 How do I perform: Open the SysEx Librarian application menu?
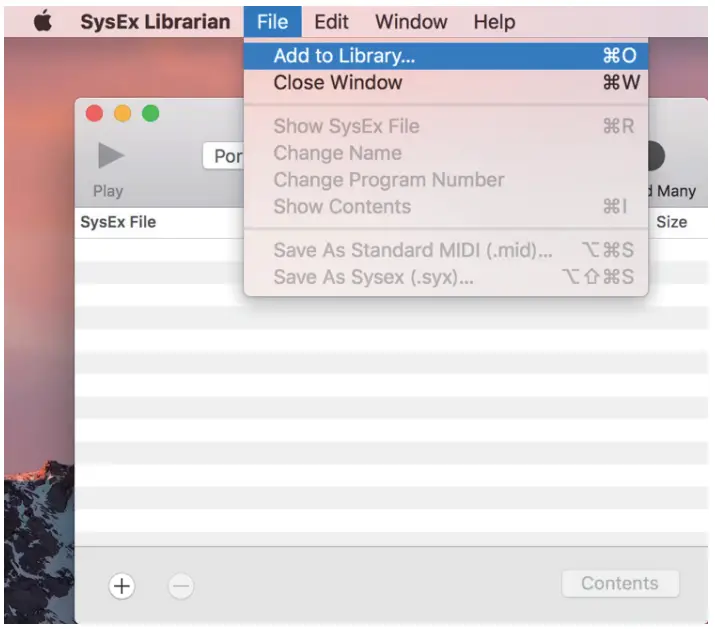(x=155, y=21)
